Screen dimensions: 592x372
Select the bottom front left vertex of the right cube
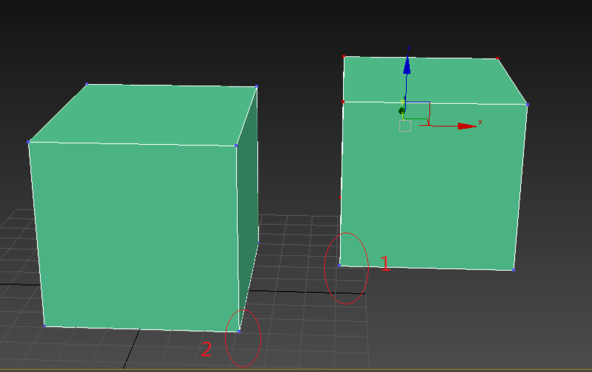point(339,265)
